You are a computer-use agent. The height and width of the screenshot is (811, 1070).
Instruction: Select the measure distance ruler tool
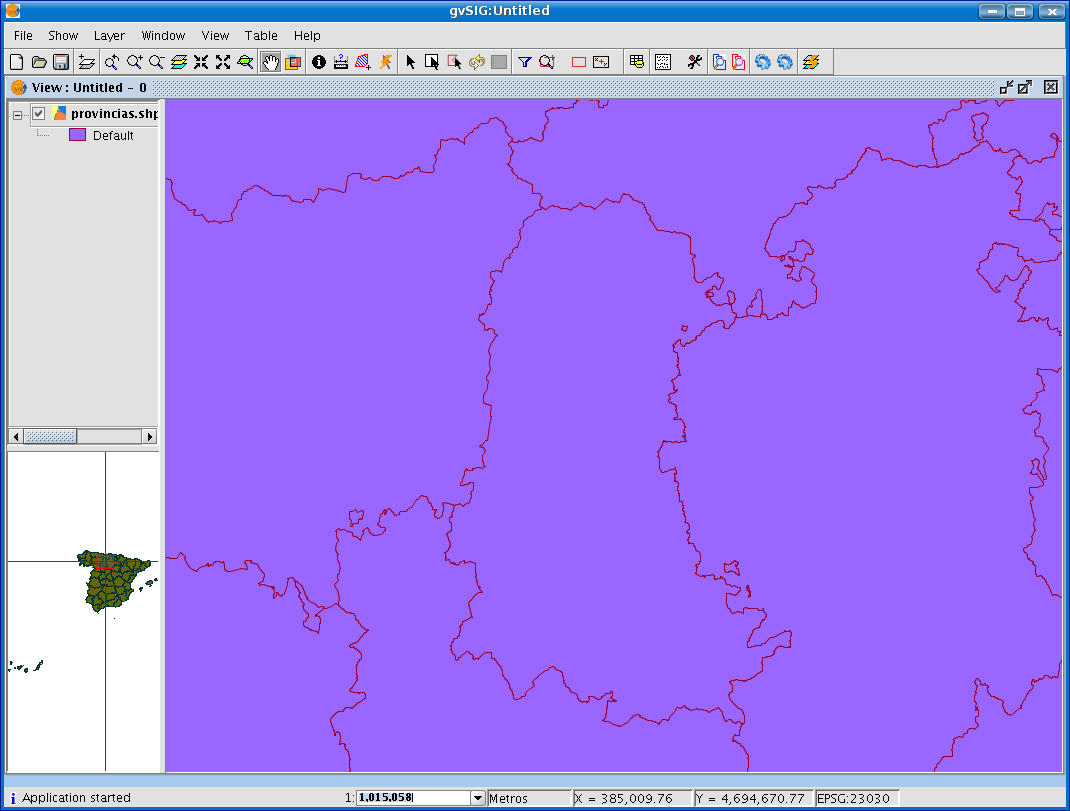[x=341, y=62]
